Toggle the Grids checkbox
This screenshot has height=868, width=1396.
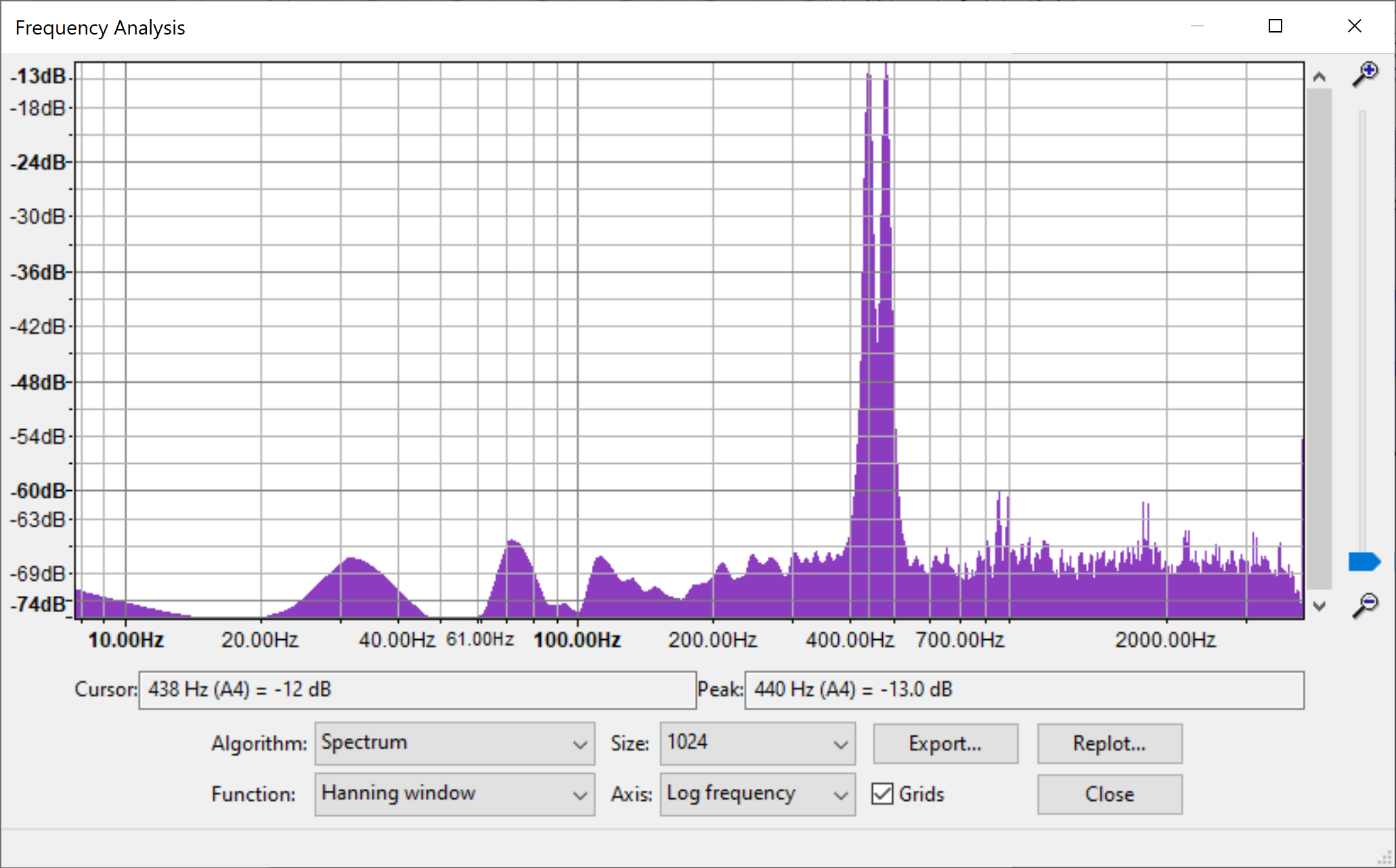[882, 794]
